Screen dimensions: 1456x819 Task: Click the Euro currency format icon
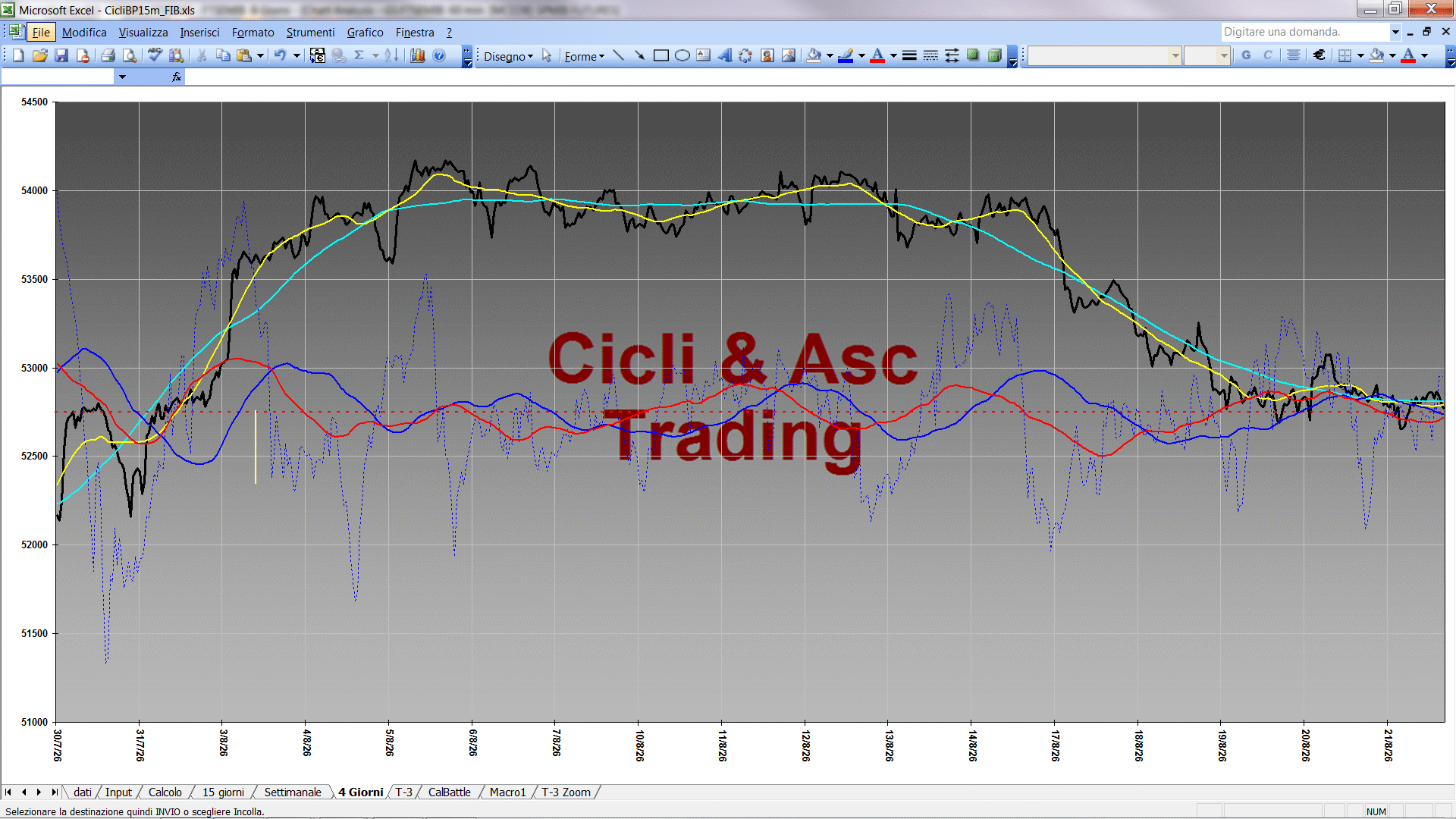tap(1319, 55)
